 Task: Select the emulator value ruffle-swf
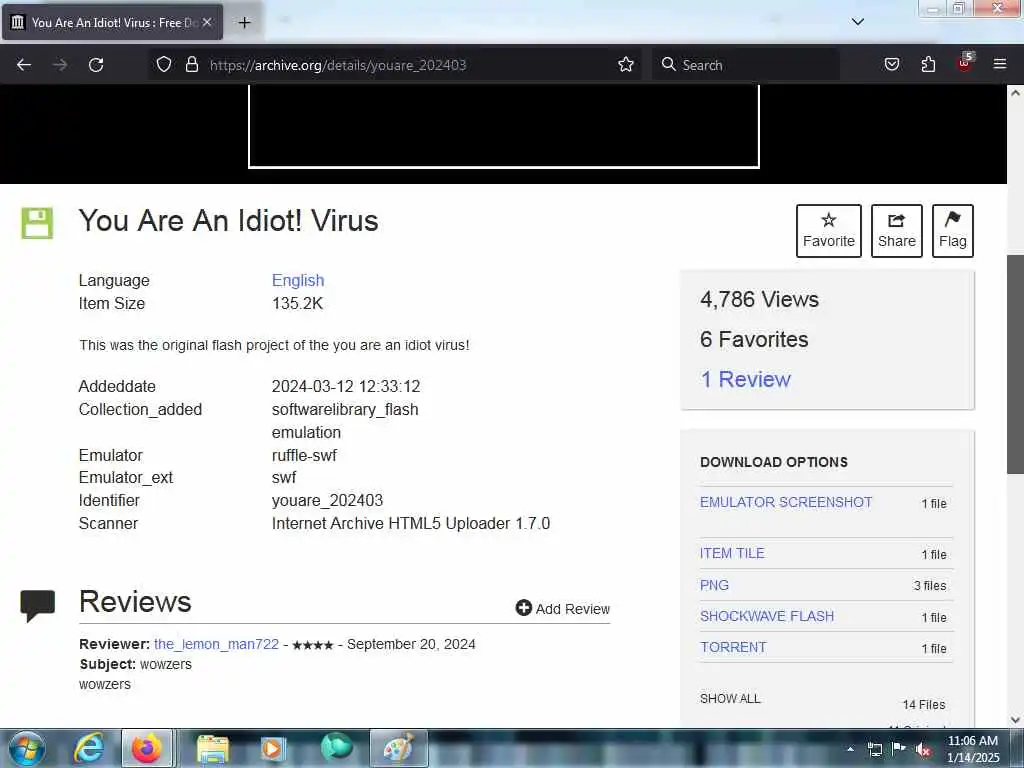point(304,455)
